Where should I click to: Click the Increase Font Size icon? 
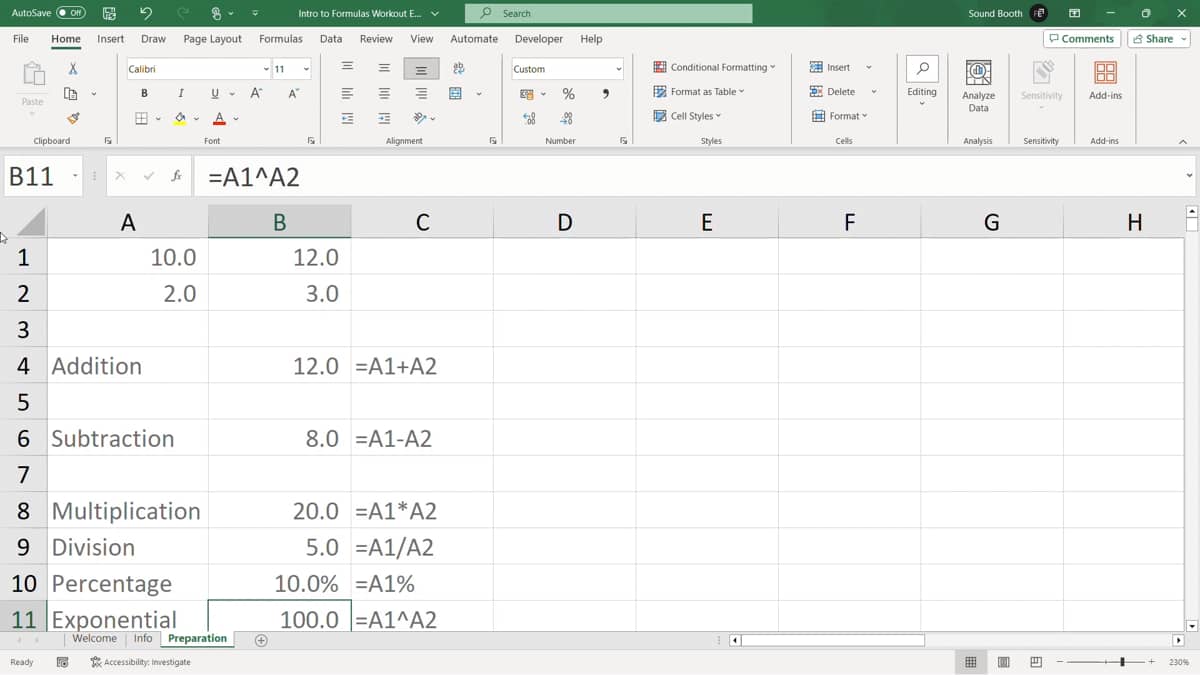click(256, 93)
